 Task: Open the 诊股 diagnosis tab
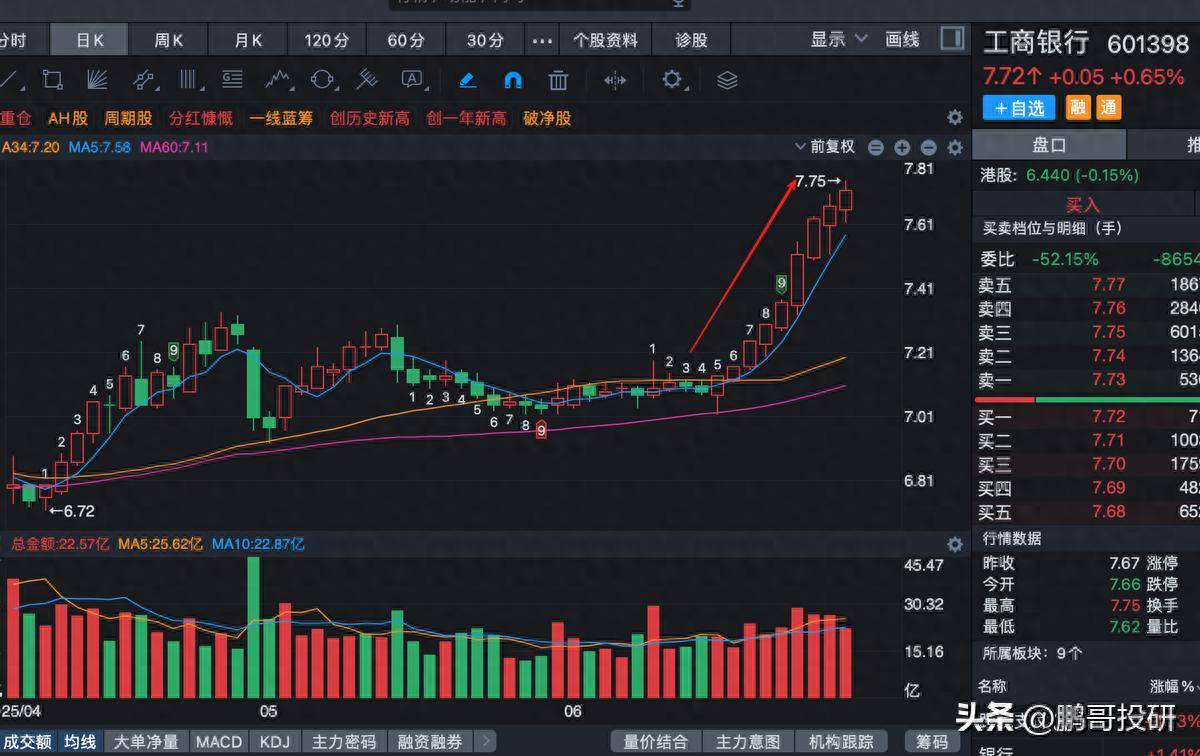click(x=690, y=39)
